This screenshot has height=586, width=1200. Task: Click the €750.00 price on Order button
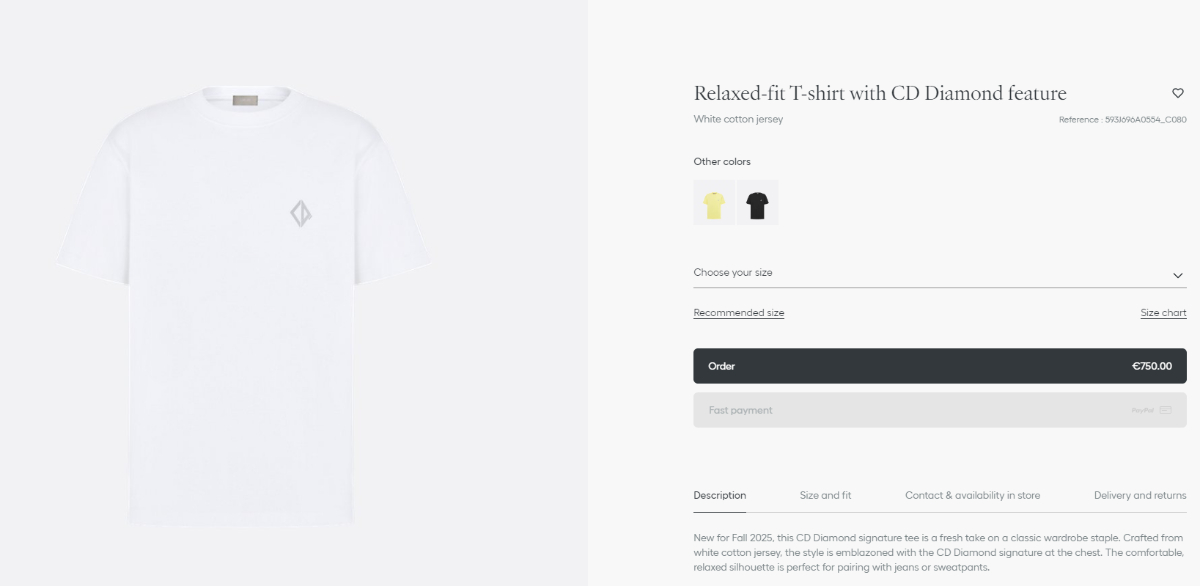coord(1151,366)
